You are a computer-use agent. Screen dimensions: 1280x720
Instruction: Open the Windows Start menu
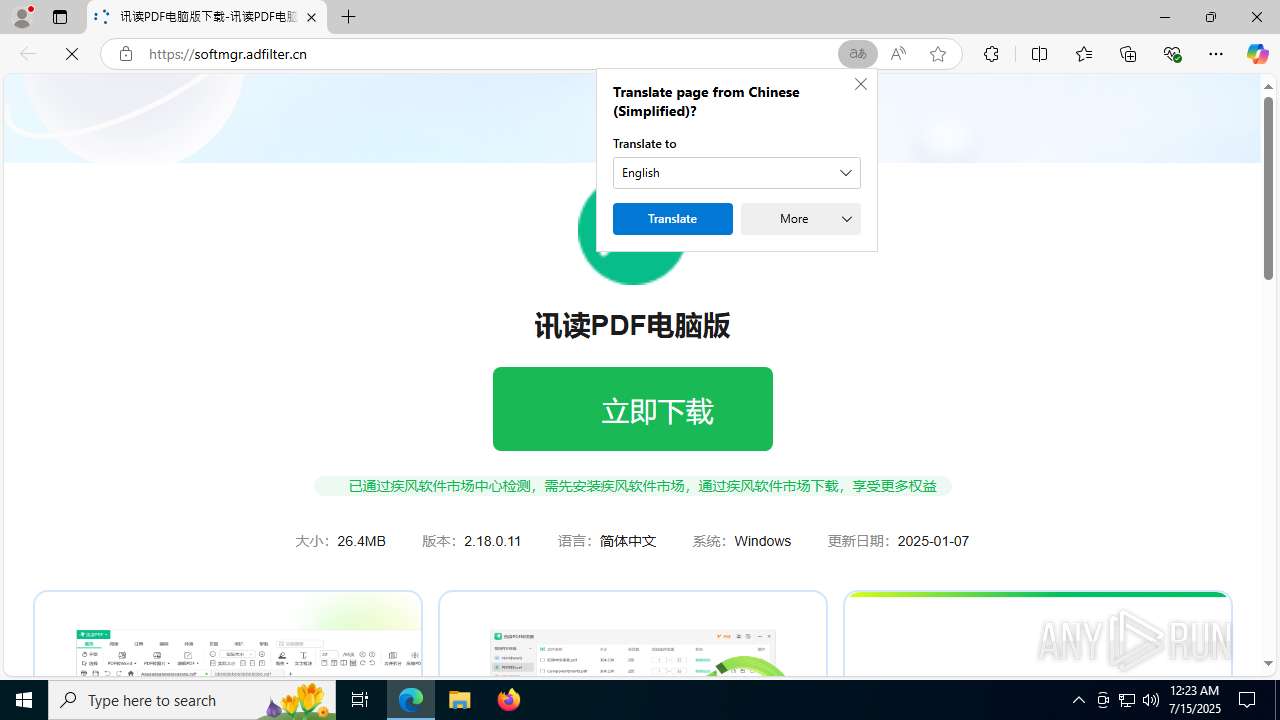[24, 700]
